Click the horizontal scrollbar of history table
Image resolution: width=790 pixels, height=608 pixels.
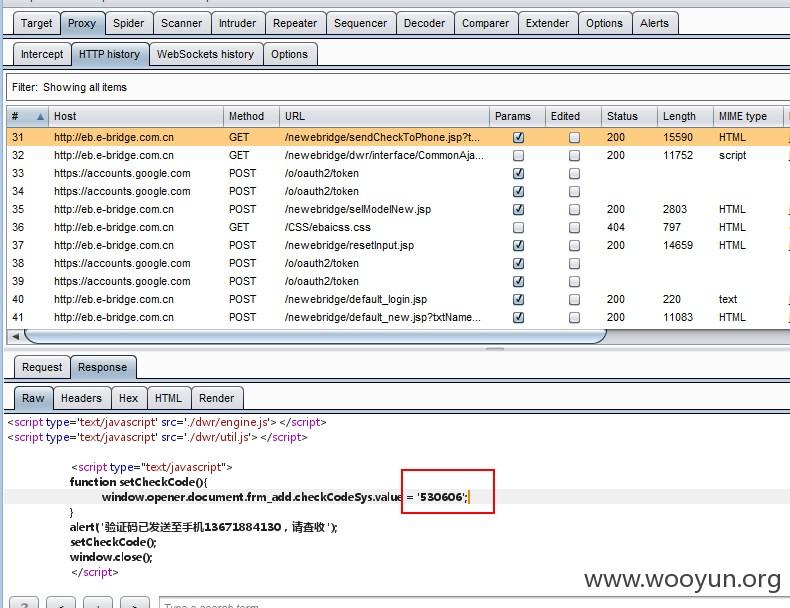(x=315, y=336)
